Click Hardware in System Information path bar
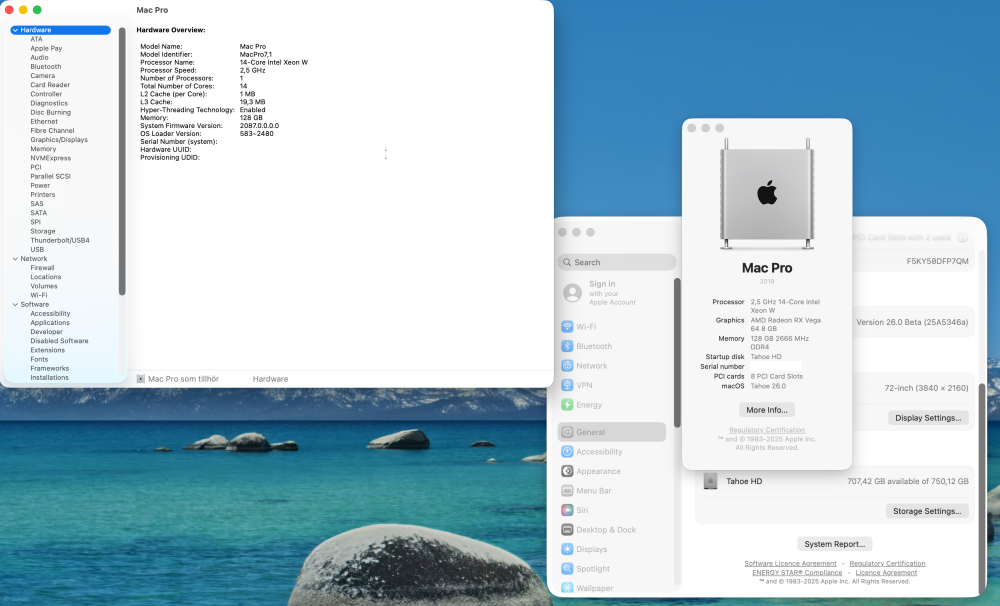The image size is (1000, 606). pos(270,379)
